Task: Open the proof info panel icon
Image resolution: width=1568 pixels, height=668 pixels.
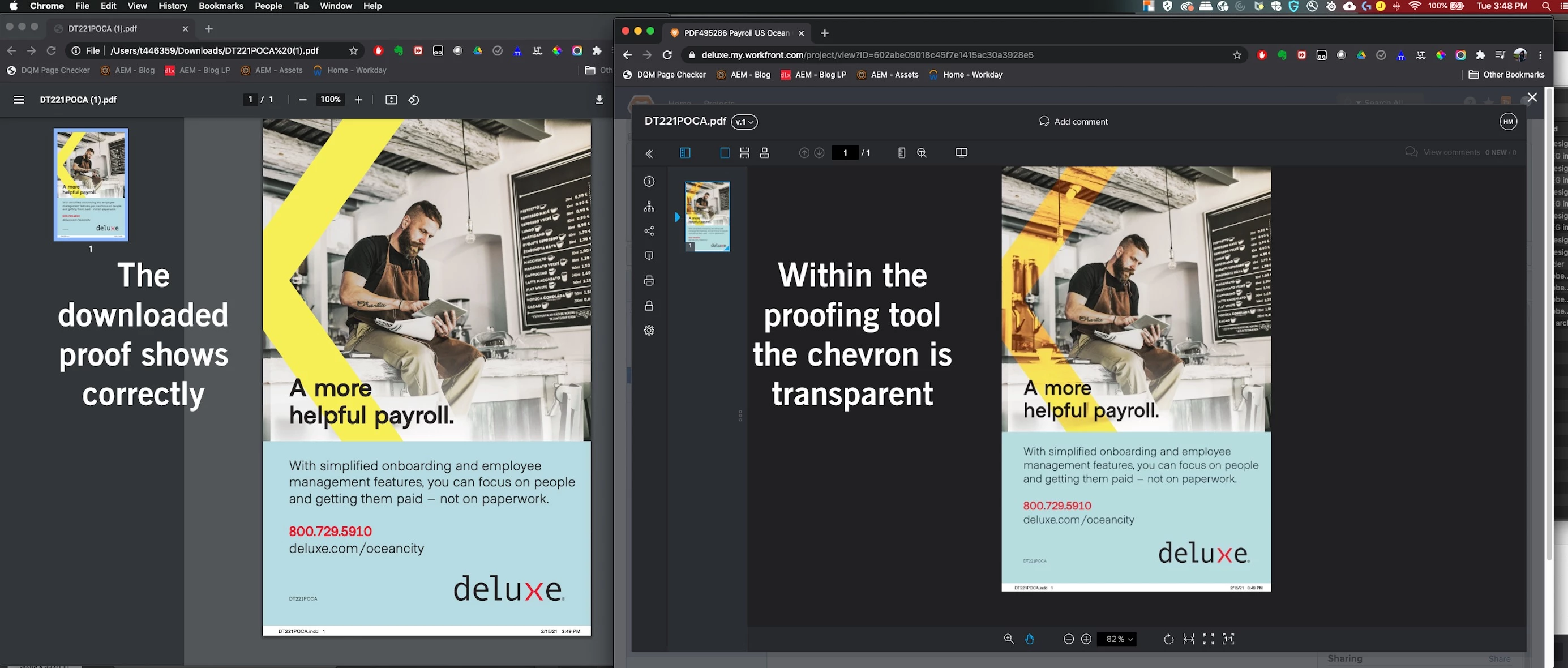Action: click(649, 182)
